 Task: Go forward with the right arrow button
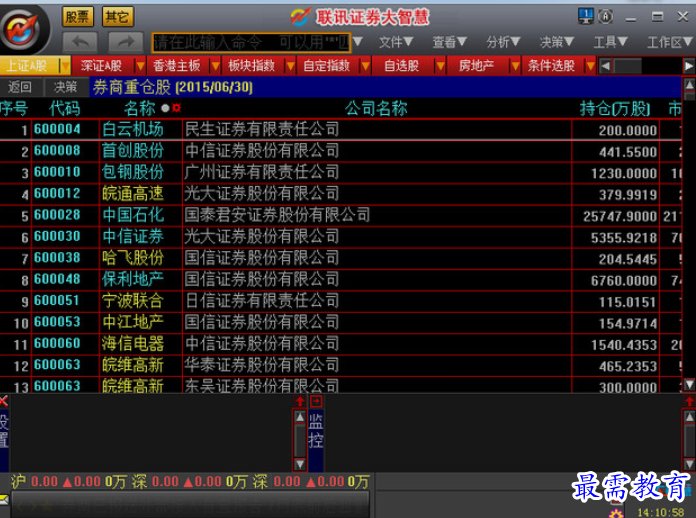point(126,43)
